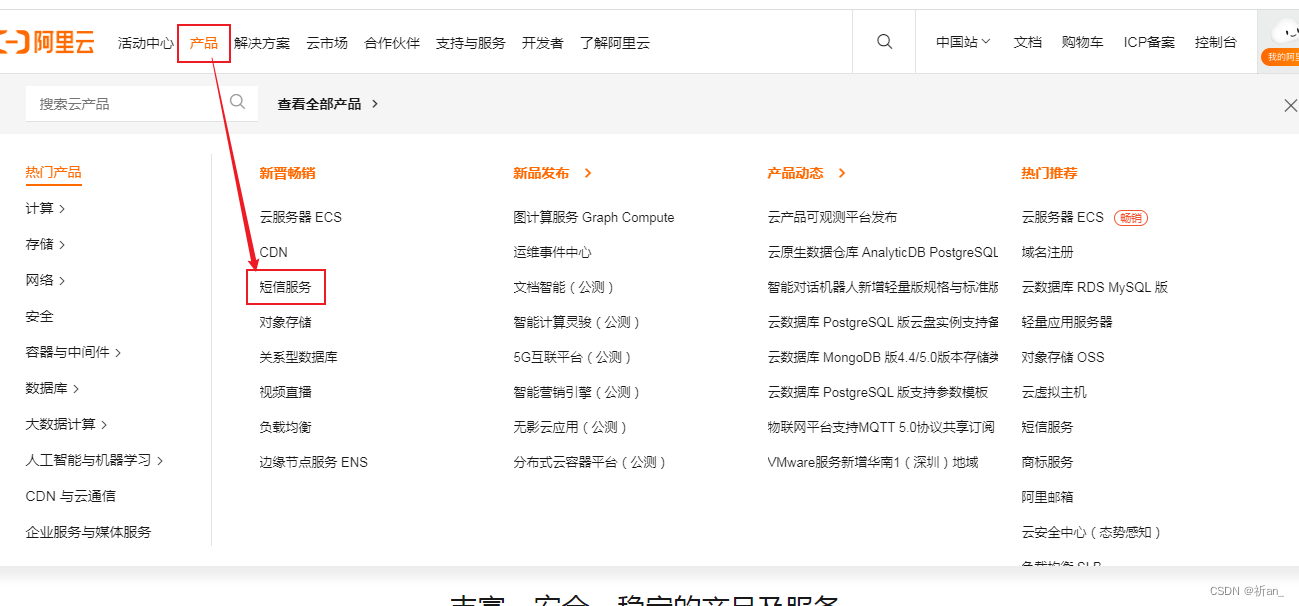The height and width of the screenshot is (606, 1299).
Task: Click the 阿里云 logo
Action: (48, 42)
